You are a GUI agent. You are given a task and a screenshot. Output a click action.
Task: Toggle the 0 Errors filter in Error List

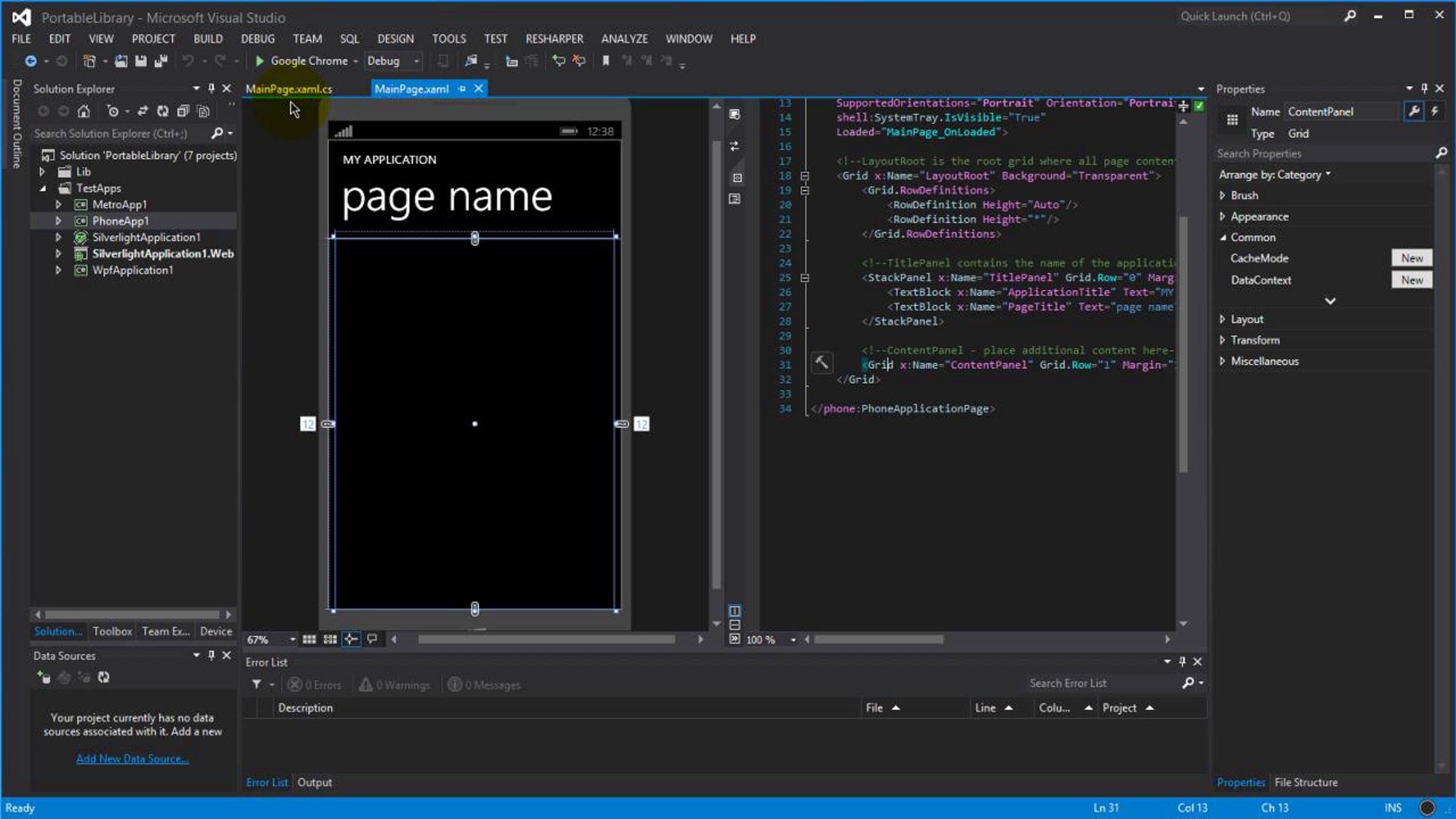[315, 684]
